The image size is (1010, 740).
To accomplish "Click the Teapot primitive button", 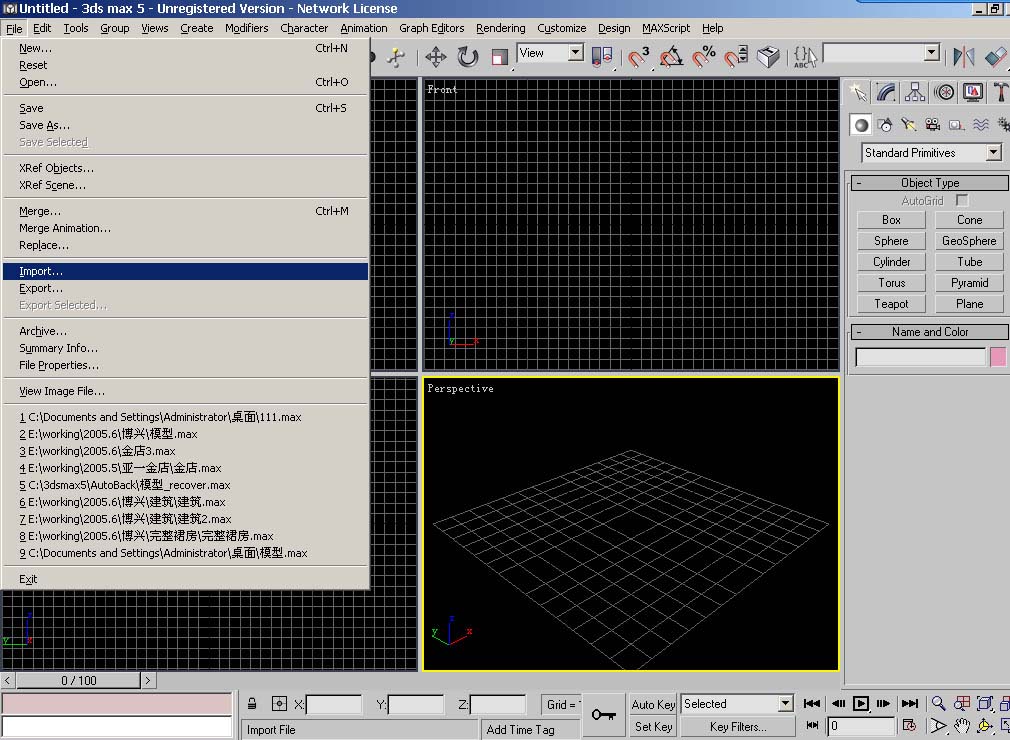I will click(x=891, y=304).
